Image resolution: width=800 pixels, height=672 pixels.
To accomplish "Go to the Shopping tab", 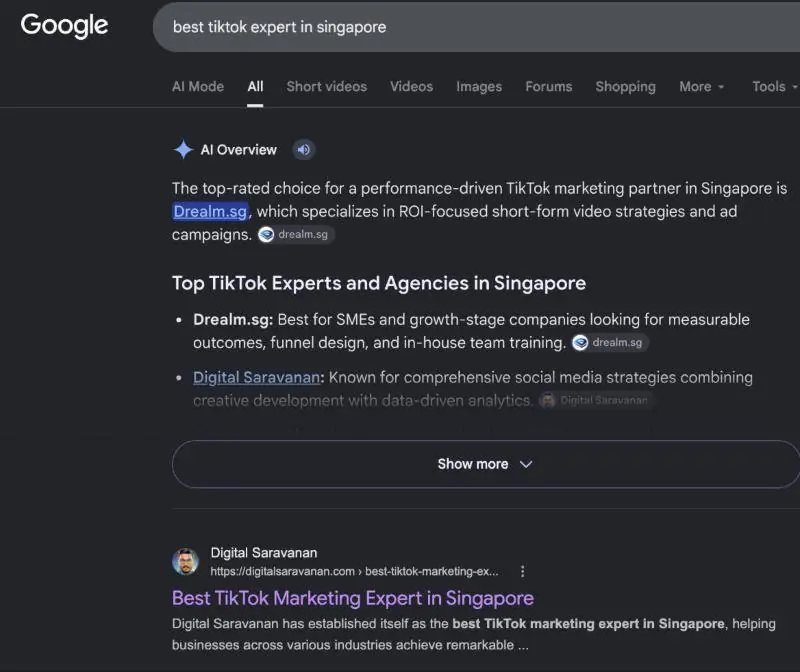I will point(626,86).
